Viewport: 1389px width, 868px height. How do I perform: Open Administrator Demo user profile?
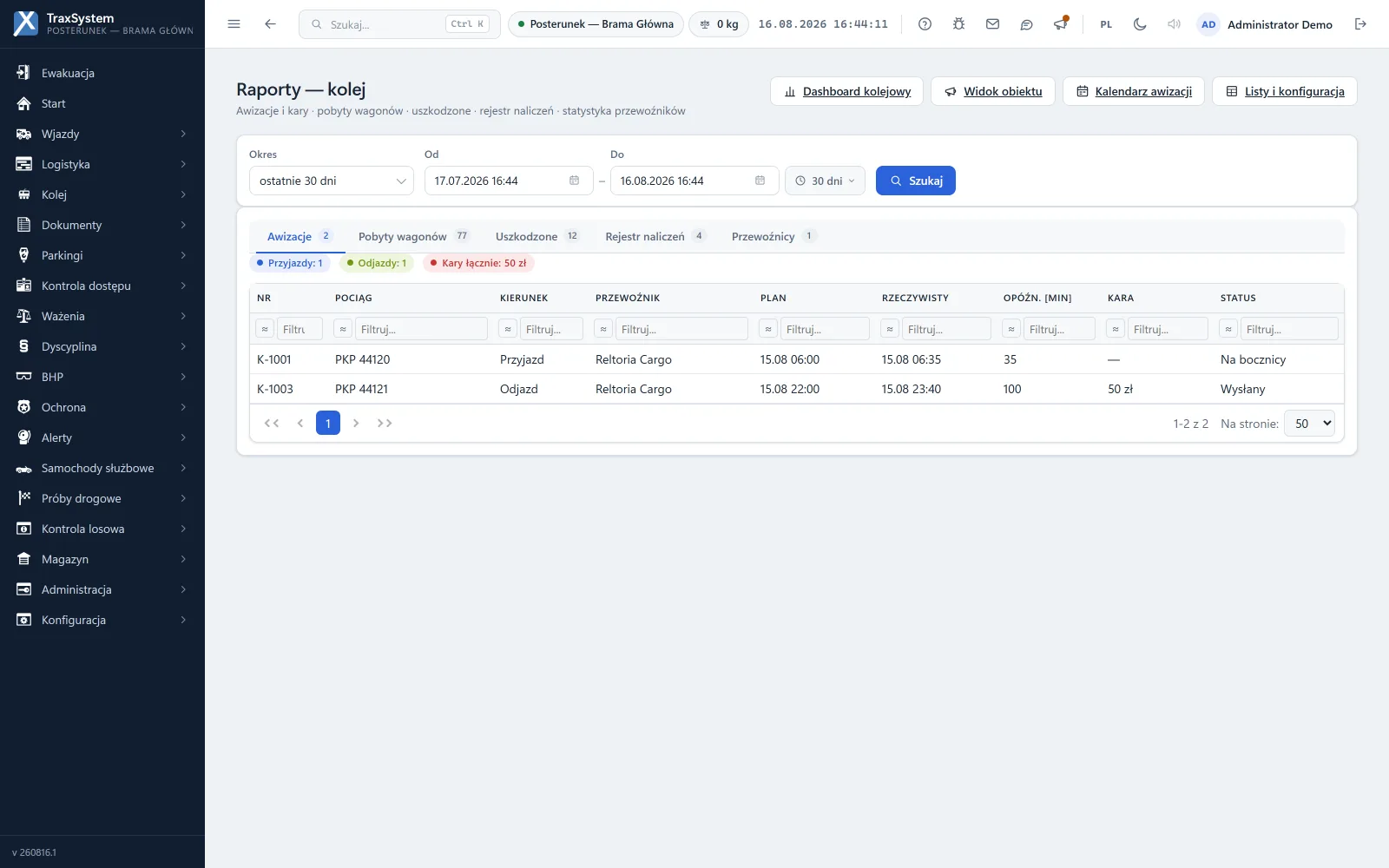[x=1265, y=24]
